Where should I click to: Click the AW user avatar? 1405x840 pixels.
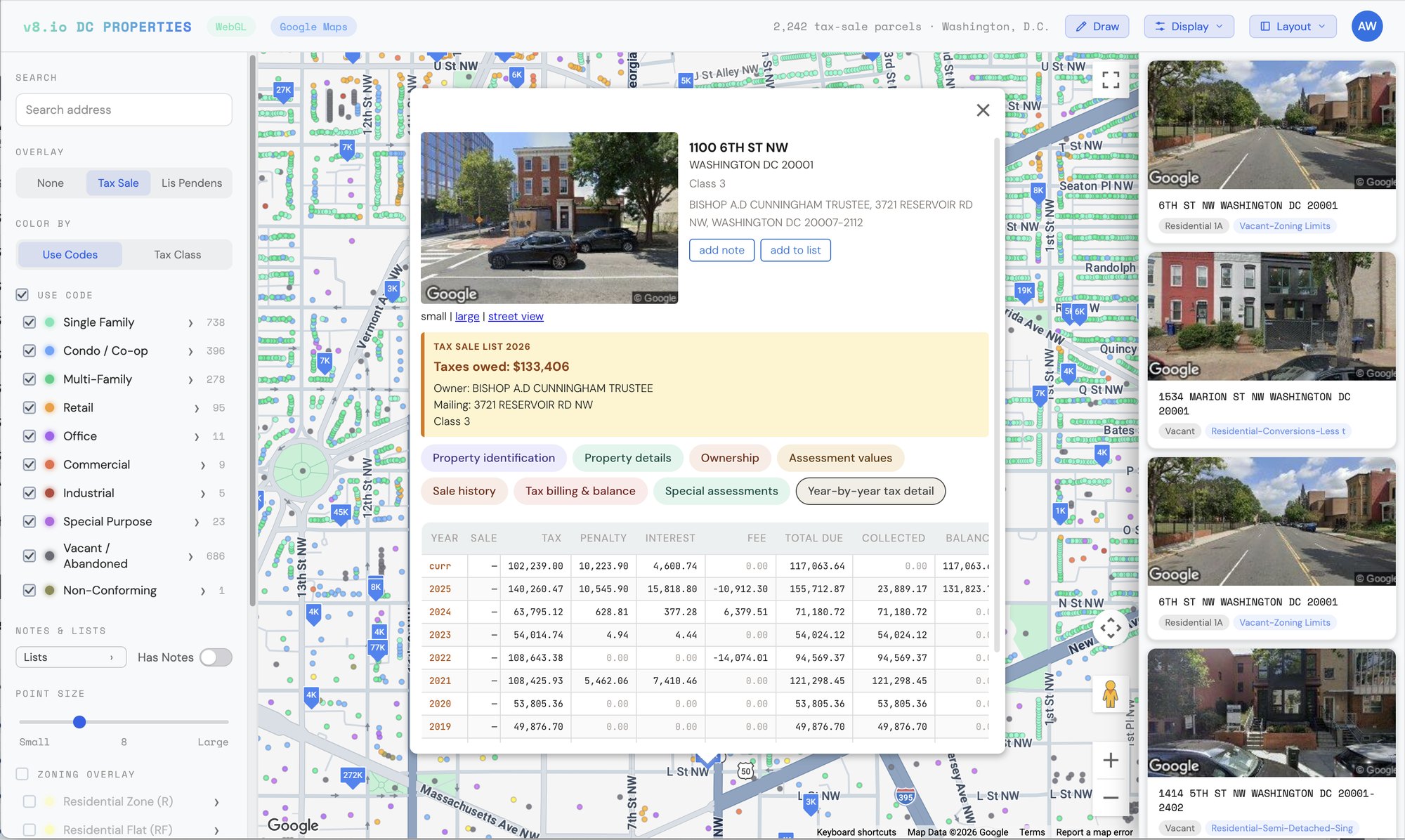coord(1366,27)
